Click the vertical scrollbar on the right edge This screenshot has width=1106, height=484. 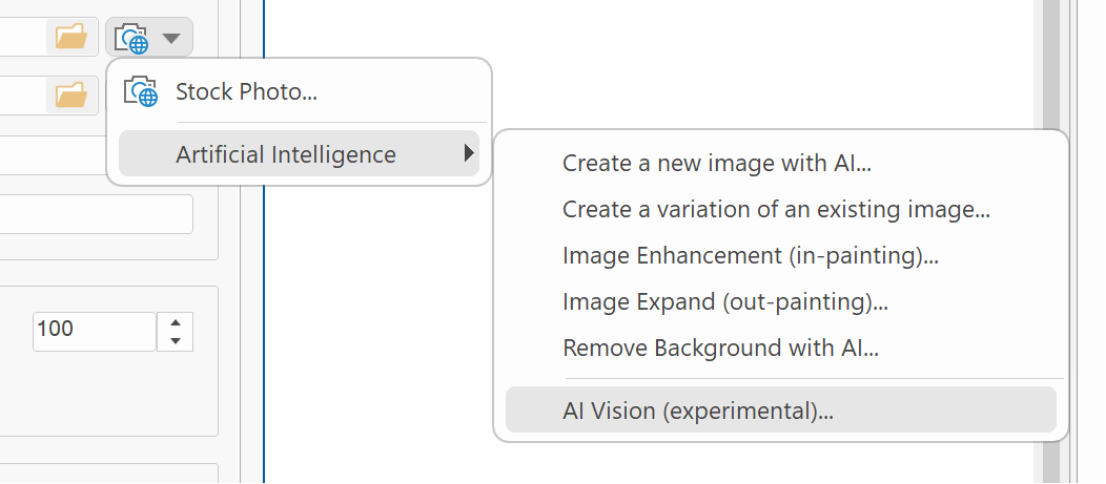pyautogui.click(x=1051, y=242)
